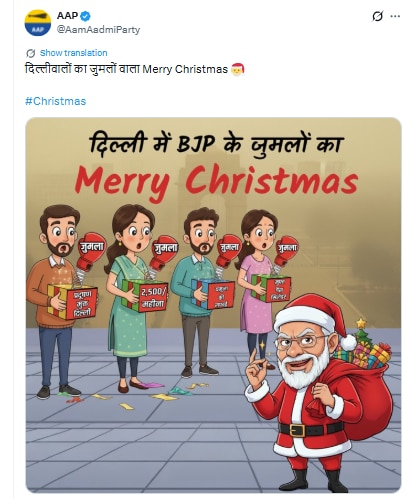
Task: Click the Hindi post text line
Action: point(127,69)
